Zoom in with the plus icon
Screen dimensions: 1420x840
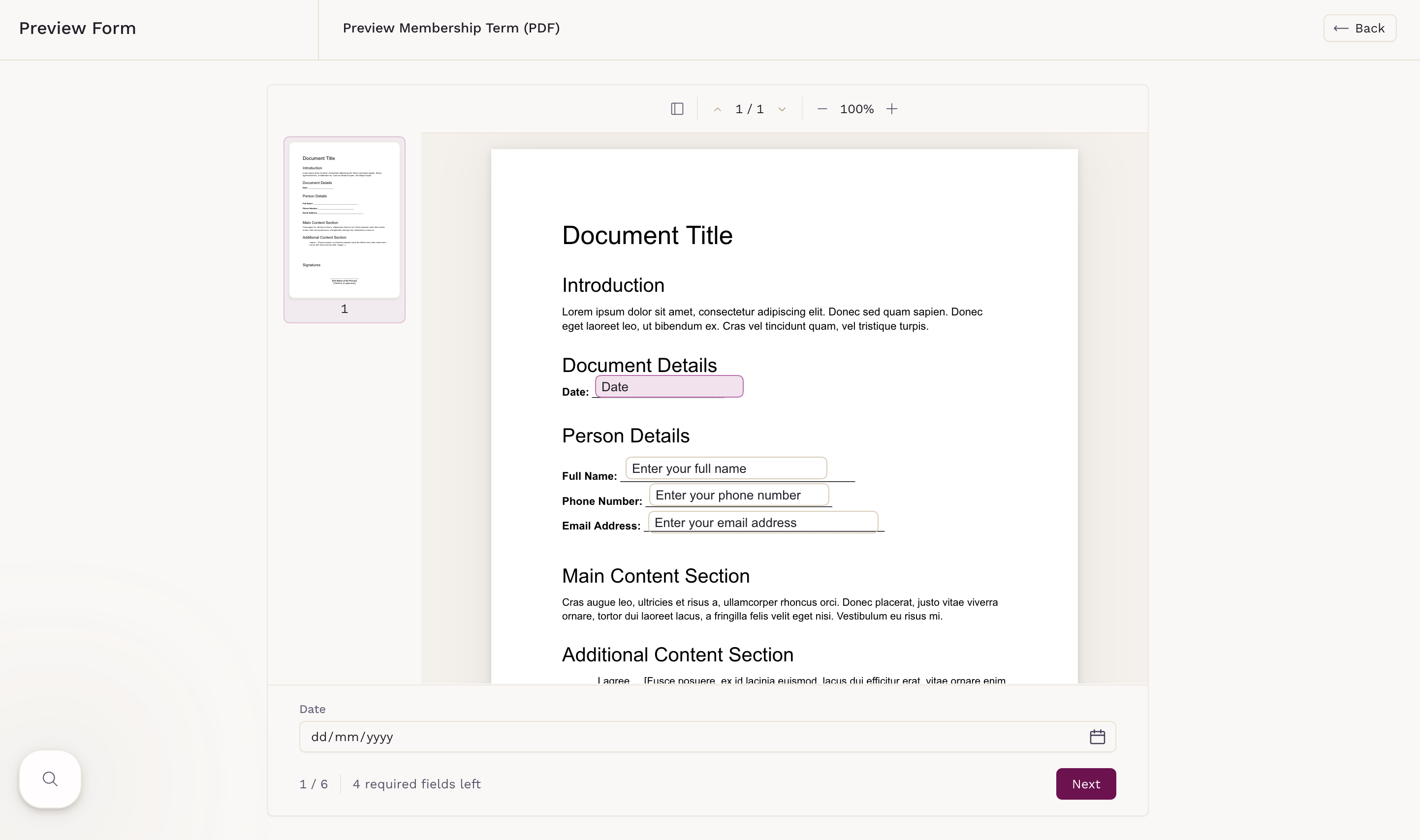(x=892, y=109)
